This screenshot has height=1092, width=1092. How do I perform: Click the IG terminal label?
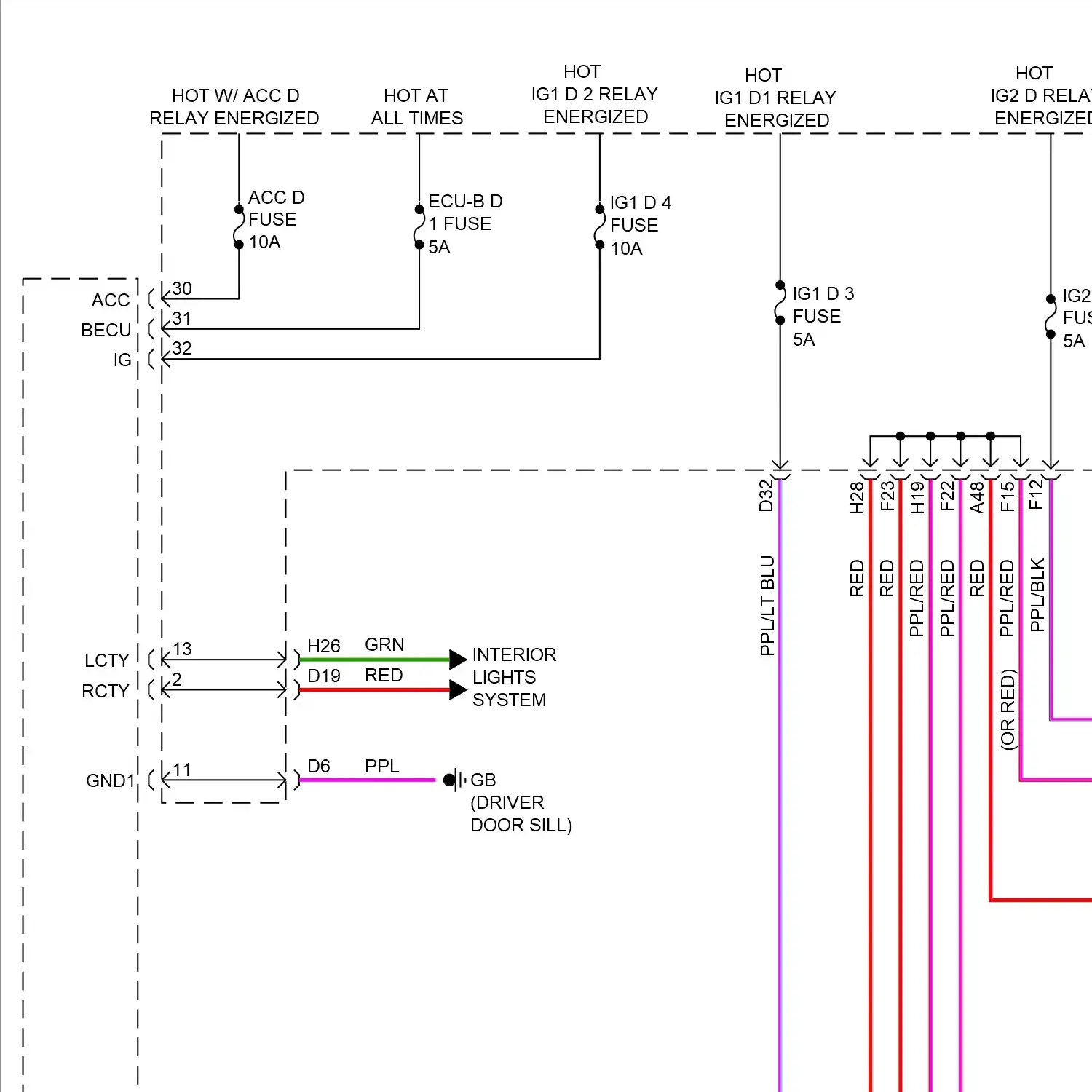tap(122, 360)
